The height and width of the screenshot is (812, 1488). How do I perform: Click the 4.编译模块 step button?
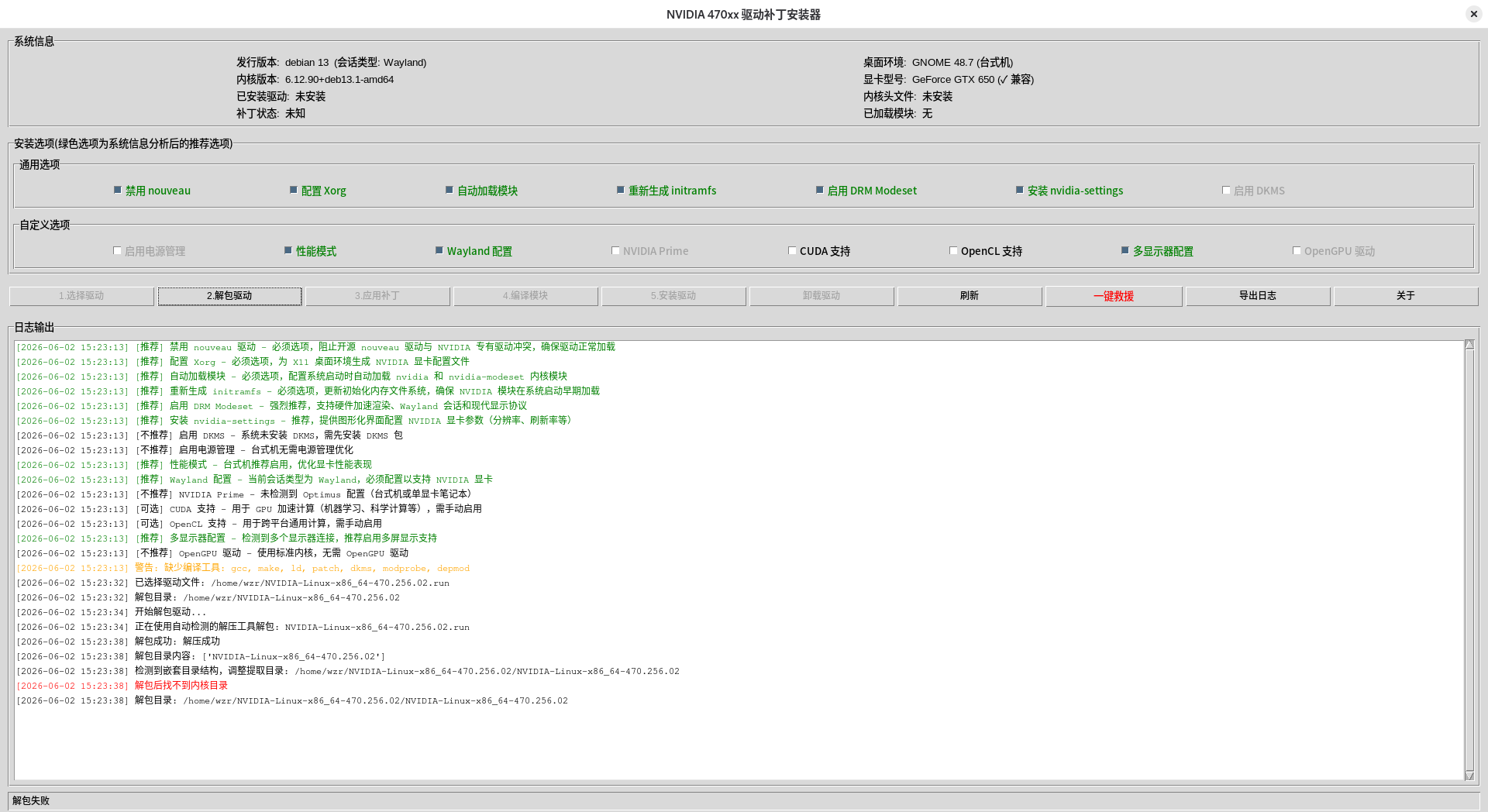pyautogui.click(x=525, y=296)
